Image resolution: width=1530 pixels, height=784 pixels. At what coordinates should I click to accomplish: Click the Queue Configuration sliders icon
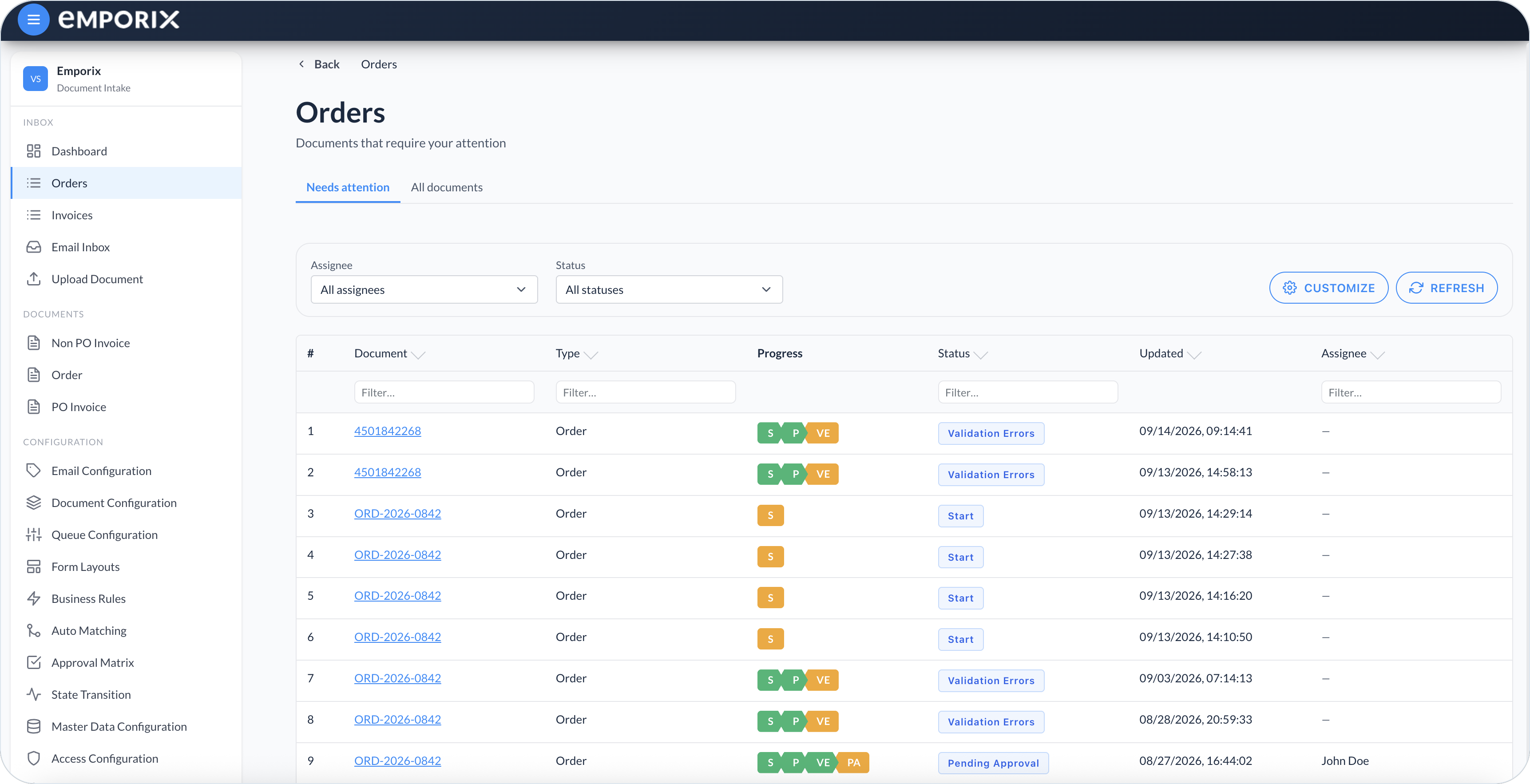(34, 535)
